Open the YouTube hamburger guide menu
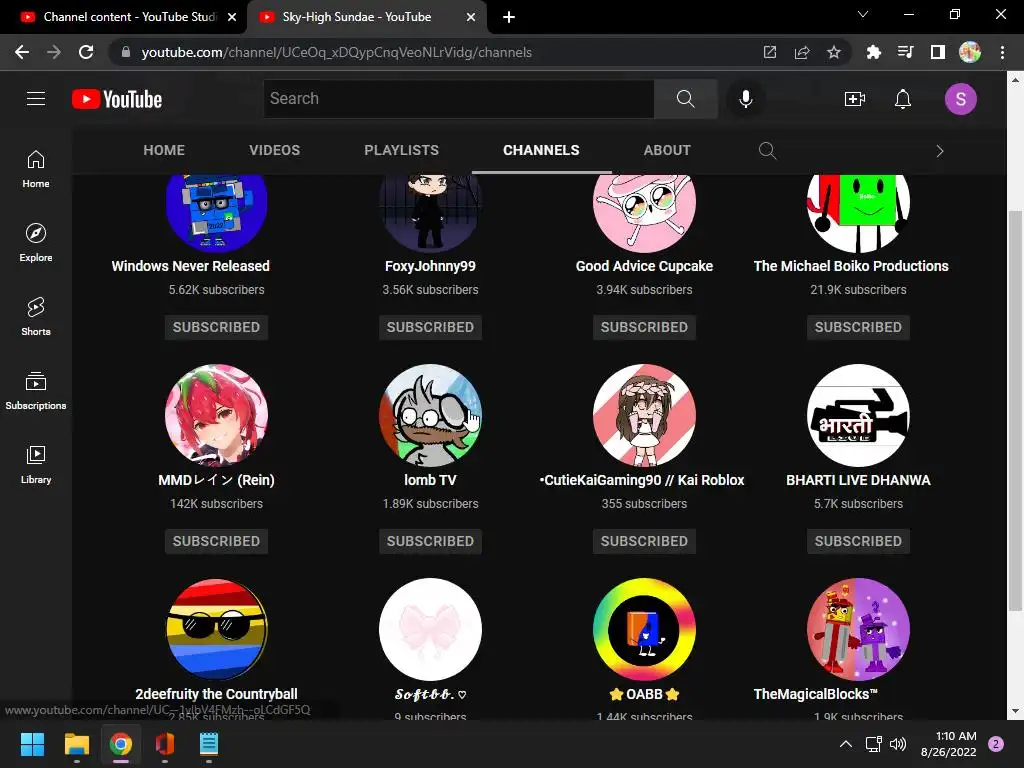This screenshot has width=1024, height=768. click(36, 99)
